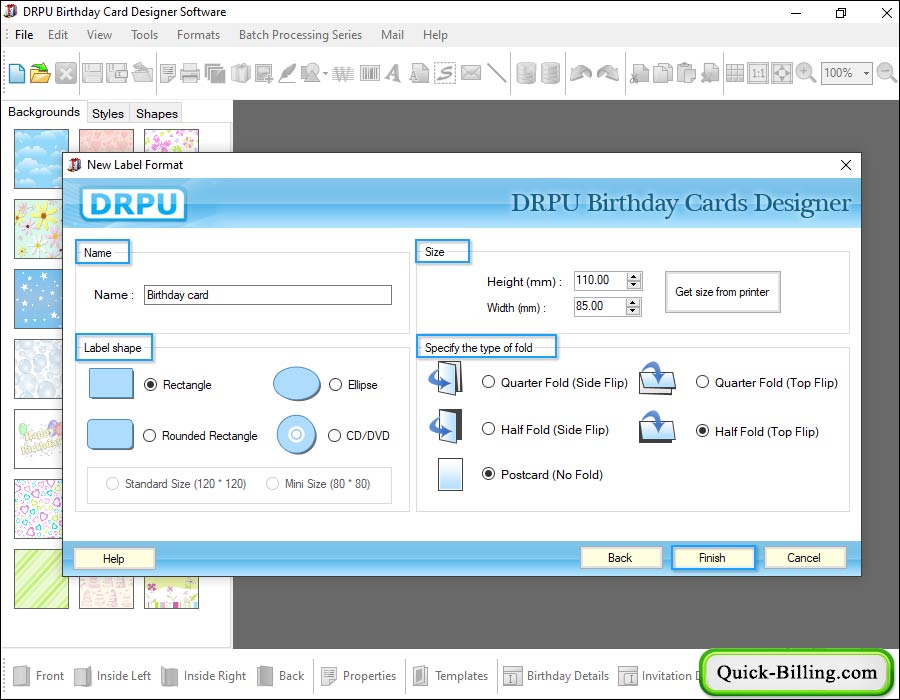Open the Formats menu
The height and width of the screenshot is (700, 900).
tap(198, 34)
